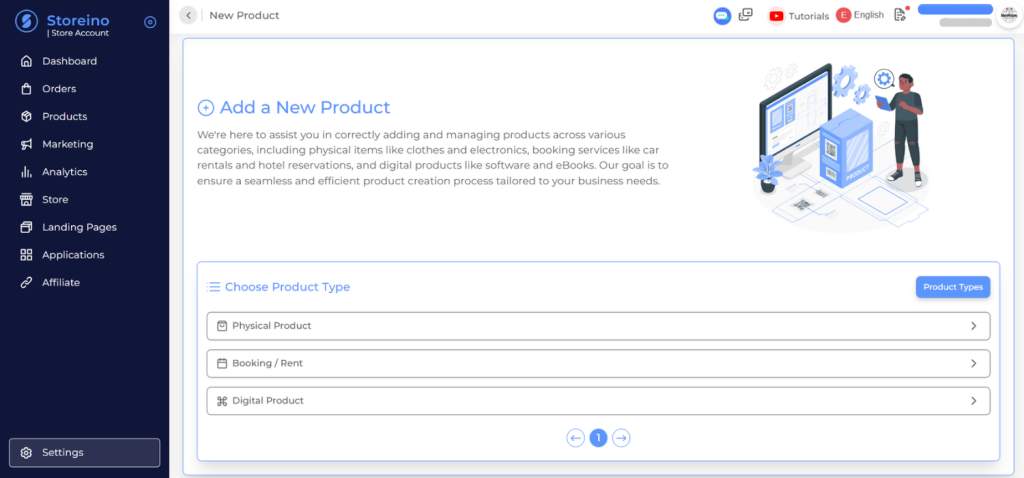This screenshot has height=478, width=1024.
Task: Click the list icon beside Choose Product Type
Action: point(214,287)
